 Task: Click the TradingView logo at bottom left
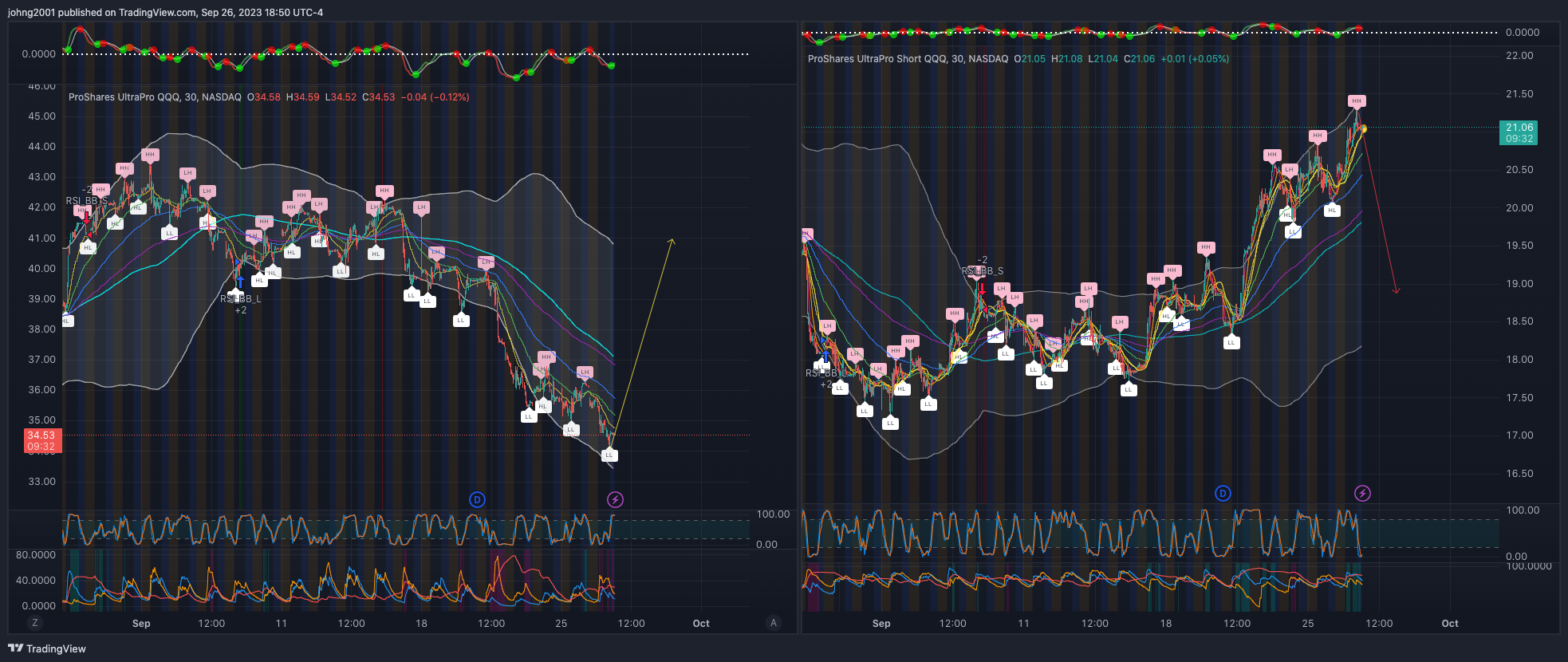[x=47, y=648]
